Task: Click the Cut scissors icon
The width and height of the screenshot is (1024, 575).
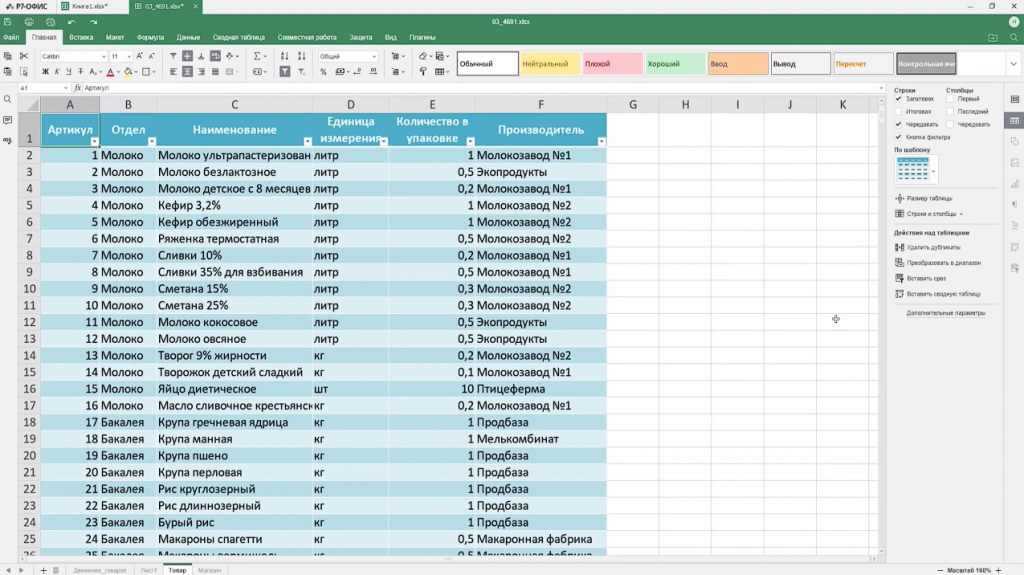Action: pos(24,56)
